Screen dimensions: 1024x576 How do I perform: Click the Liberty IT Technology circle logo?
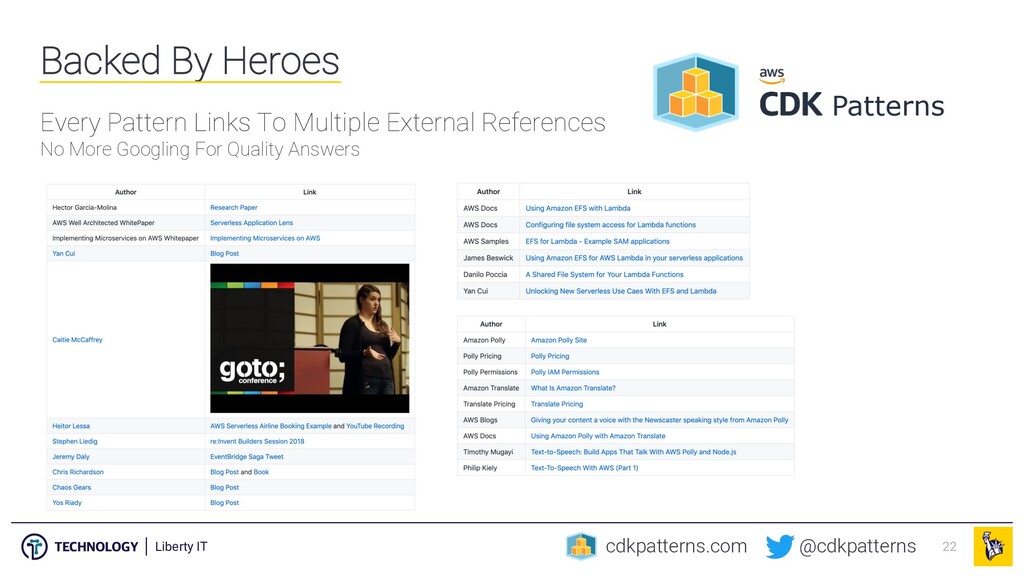click(34, 547)
